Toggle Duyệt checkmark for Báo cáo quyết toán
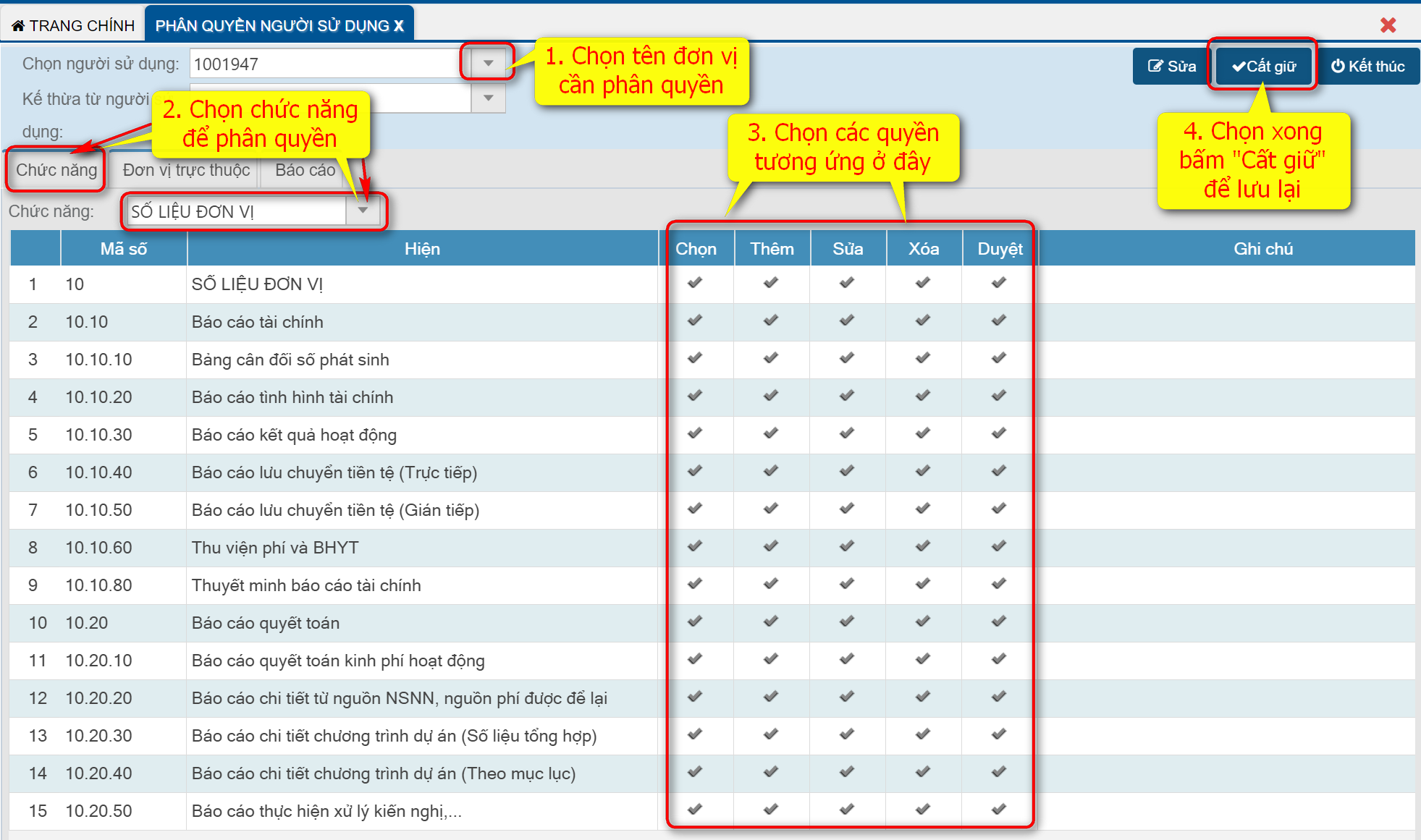The width and height of the screenshot is (1421, 840). pyautogui.click(x=999, y=621)
